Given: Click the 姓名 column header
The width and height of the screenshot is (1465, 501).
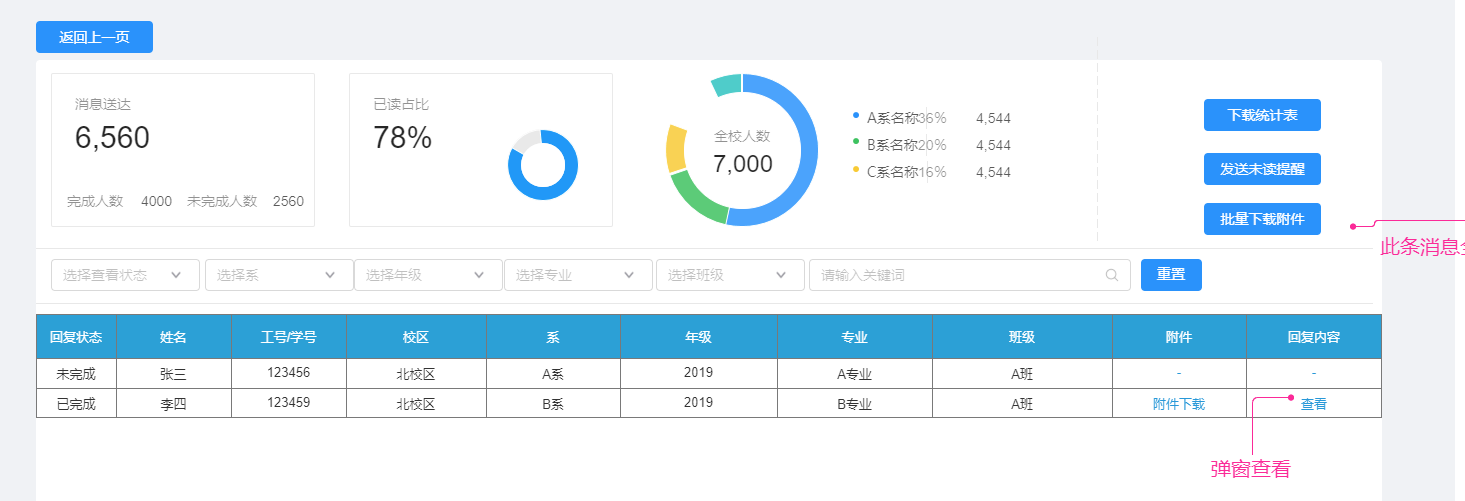Looking at the screenshot, I should (174, 337).
